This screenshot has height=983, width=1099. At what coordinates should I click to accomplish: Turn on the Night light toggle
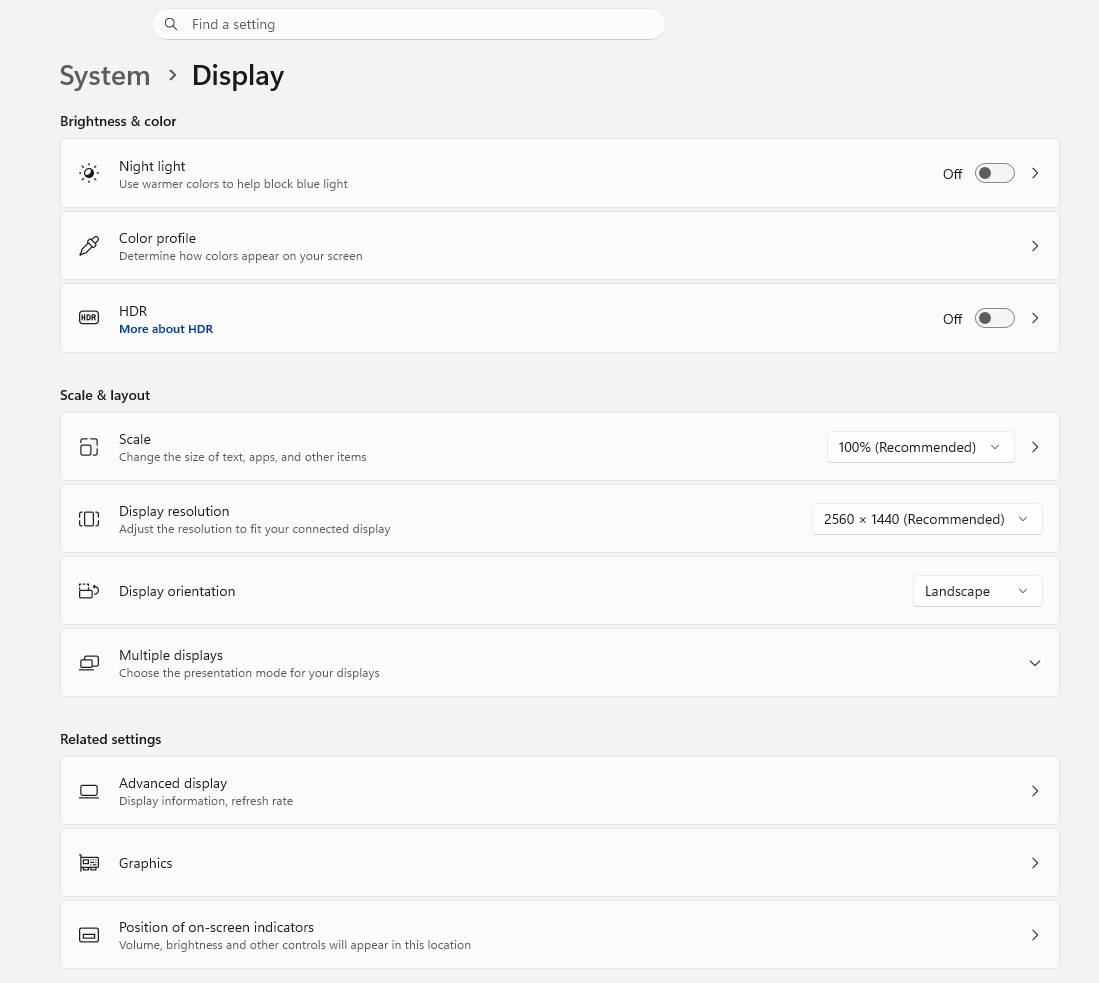[x=994, y=173]
